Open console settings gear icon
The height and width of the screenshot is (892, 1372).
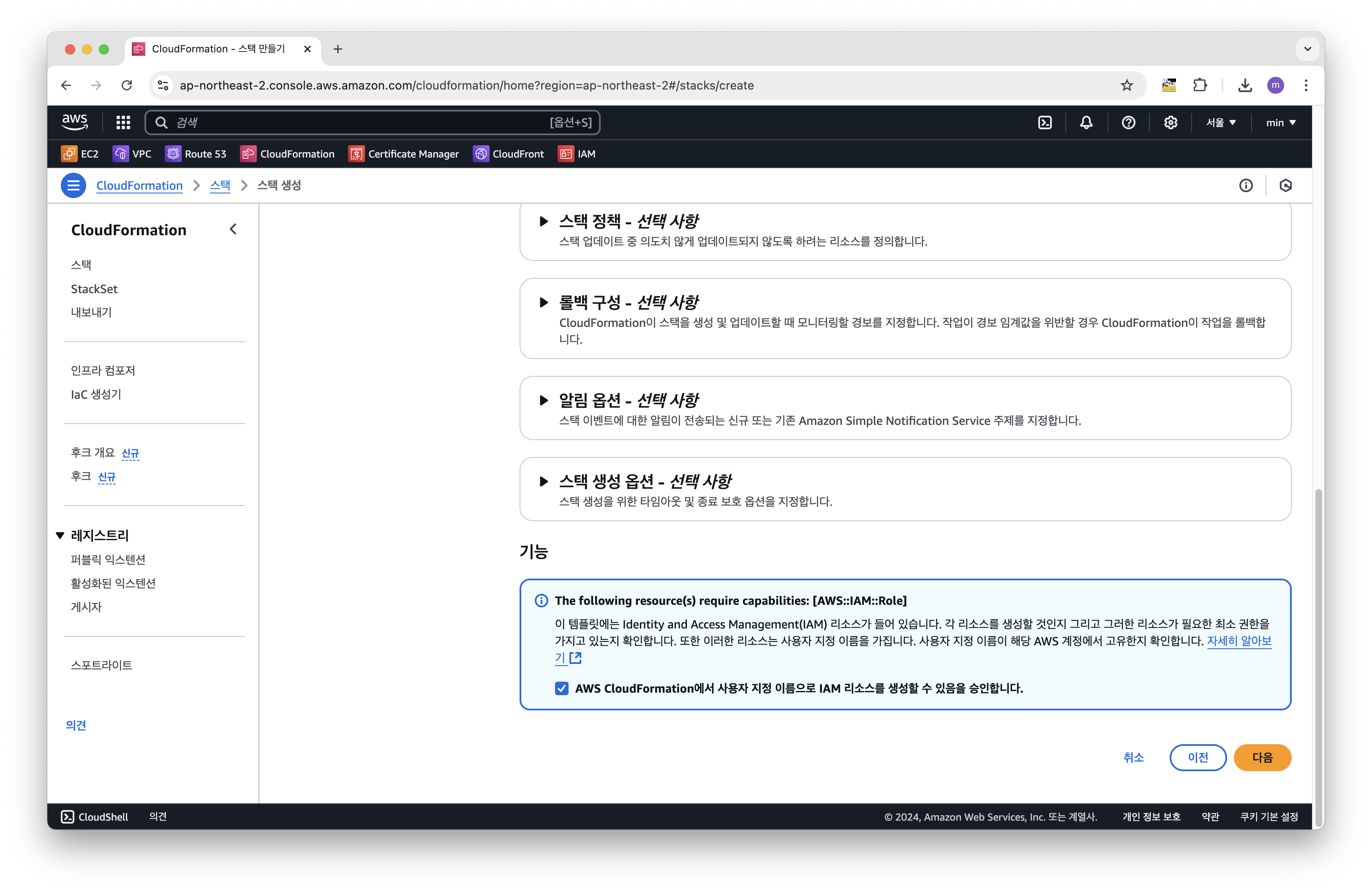pos(1170,123)
